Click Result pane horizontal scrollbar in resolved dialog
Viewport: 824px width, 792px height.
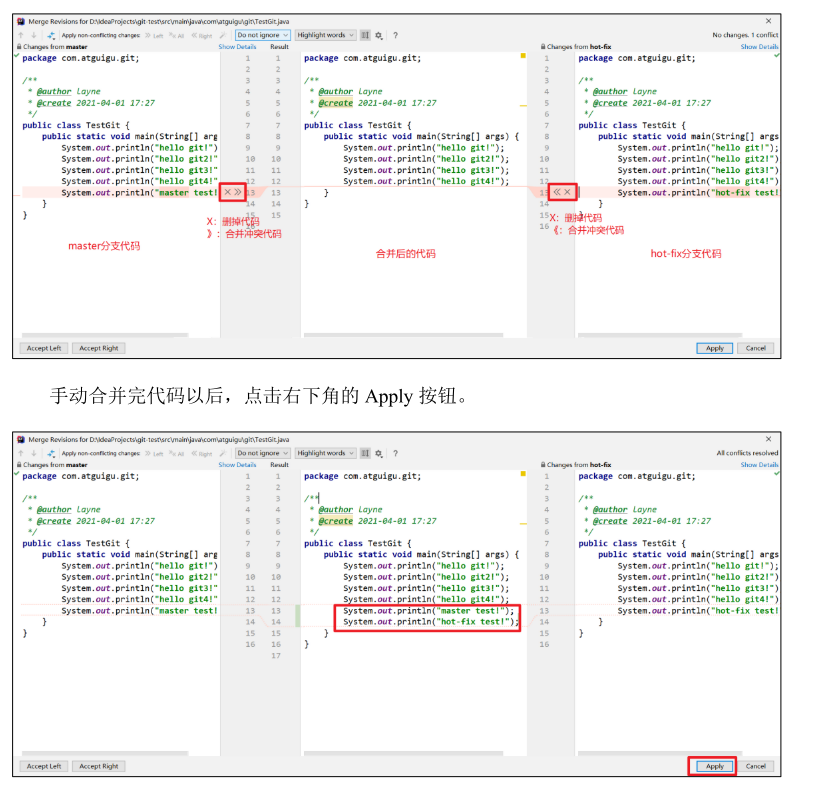coord(403,753)
